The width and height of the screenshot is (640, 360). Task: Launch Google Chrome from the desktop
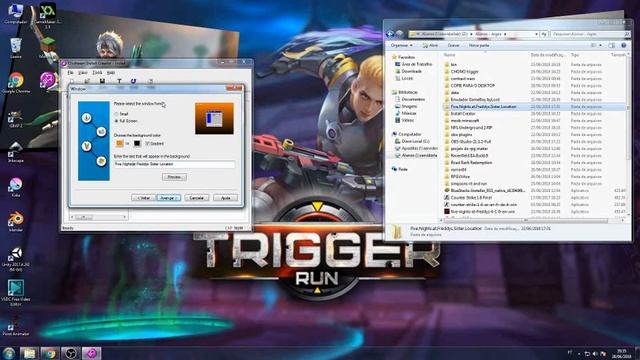(x=16, y=83)
